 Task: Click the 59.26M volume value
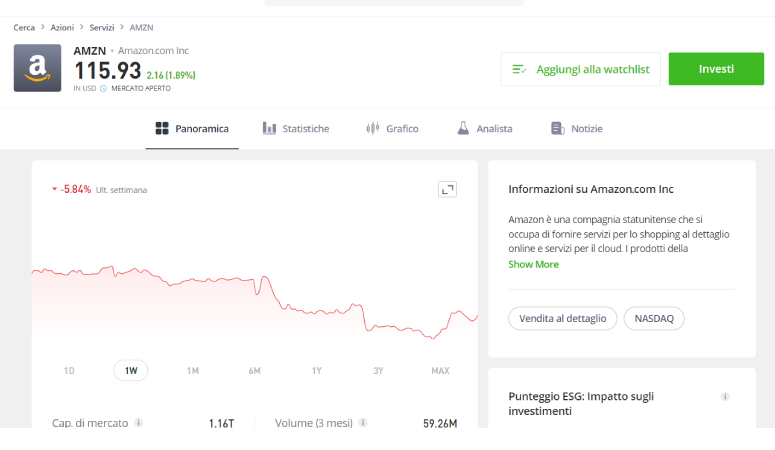[x=440, y=423]
